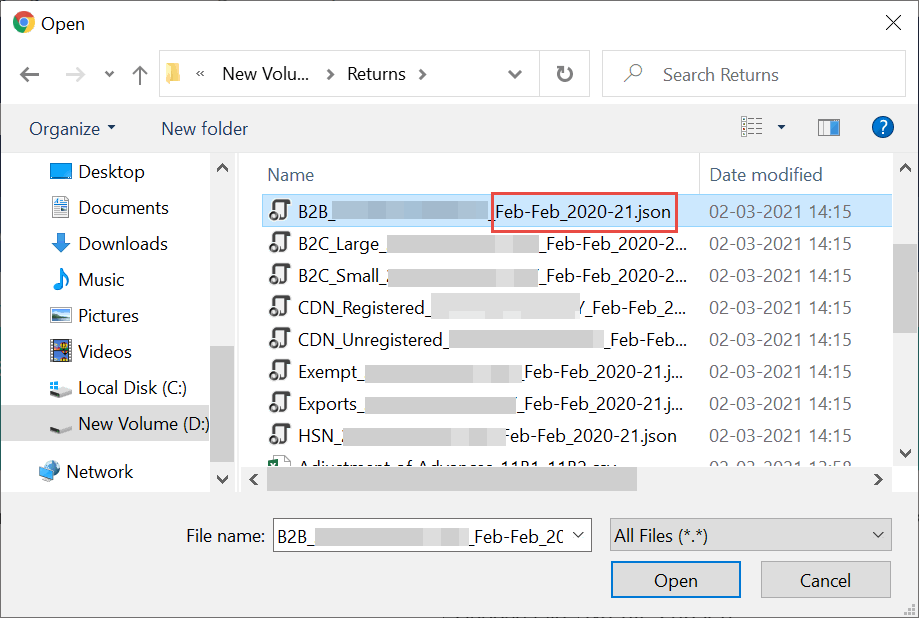
Task: Open Music in navigation pane
Action: pyautogui.click(x=88, y=280)
